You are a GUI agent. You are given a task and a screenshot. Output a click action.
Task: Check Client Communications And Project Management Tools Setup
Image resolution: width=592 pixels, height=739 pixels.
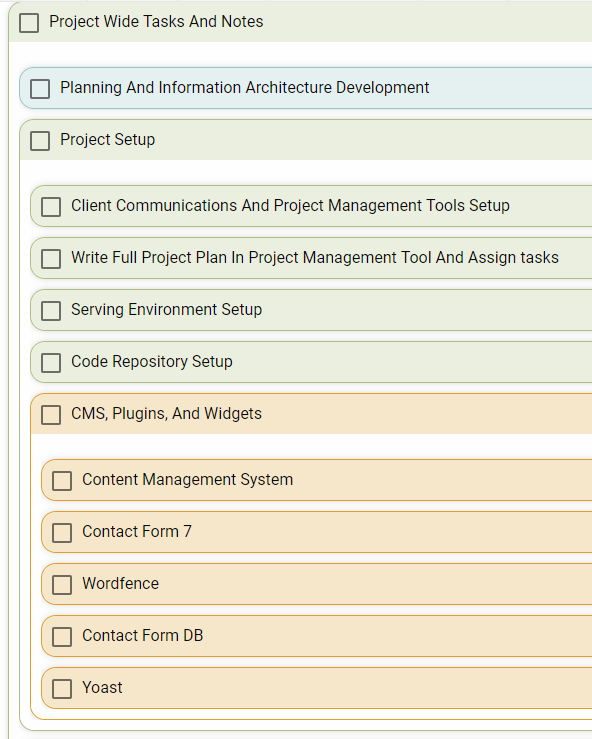[51, 207]
